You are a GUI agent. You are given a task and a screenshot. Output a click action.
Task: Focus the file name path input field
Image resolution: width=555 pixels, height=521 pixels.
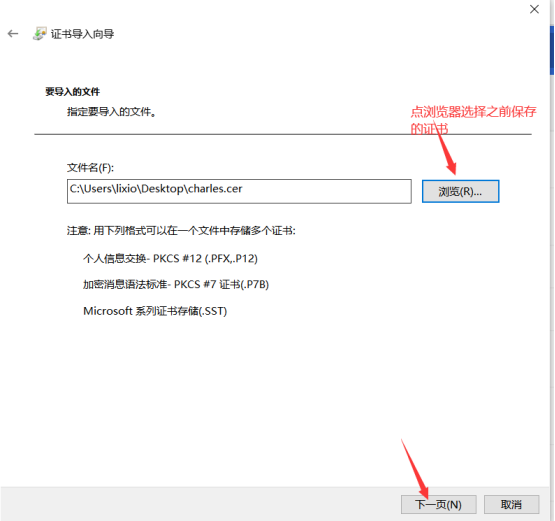[239, 191]
